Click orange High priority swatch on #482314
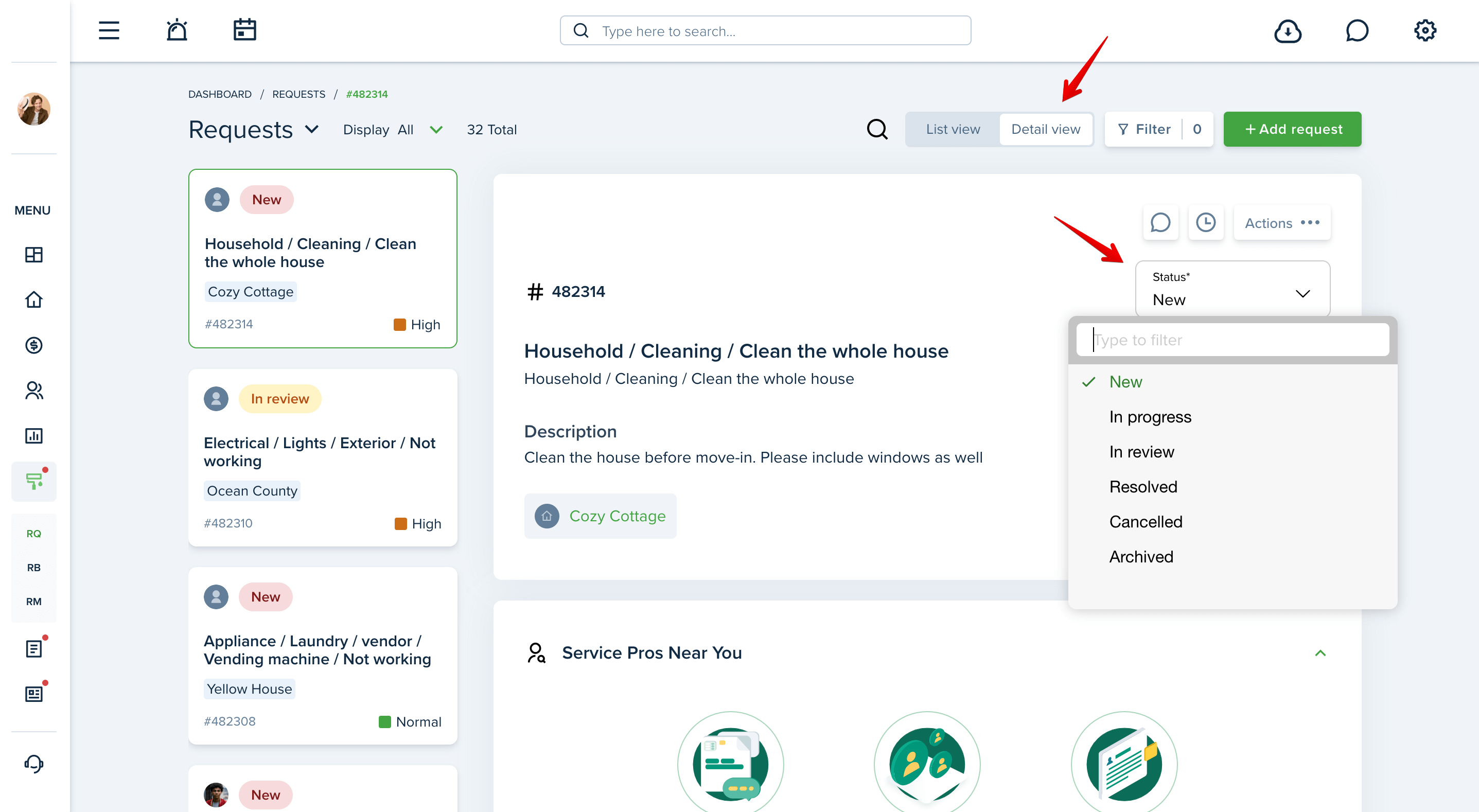This screenshot has width=1479, height=812. (400, 325)
